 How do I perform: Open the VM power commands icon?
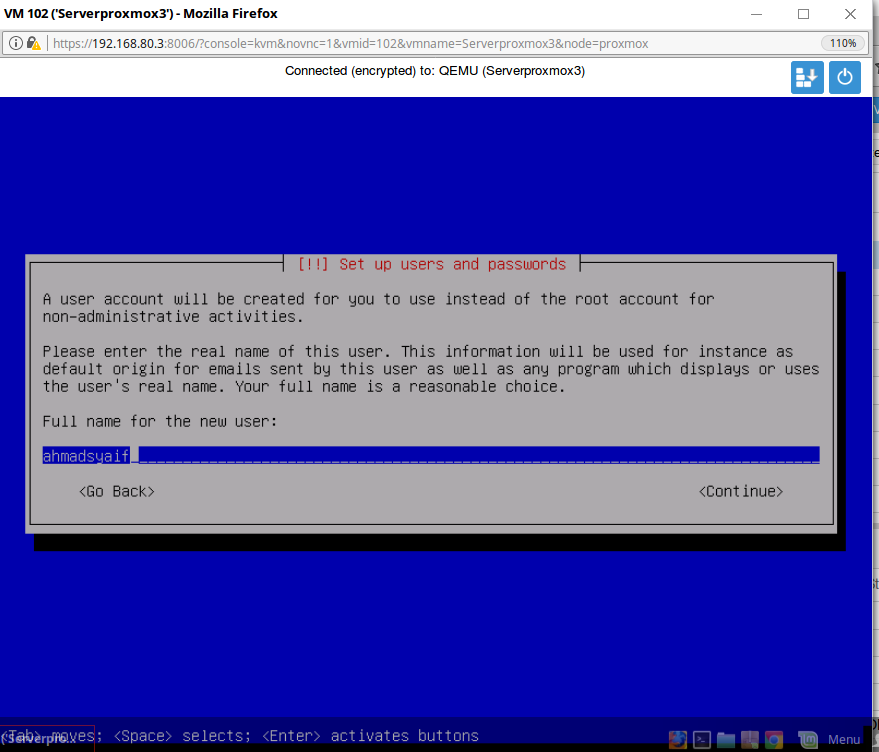point(844,77)
